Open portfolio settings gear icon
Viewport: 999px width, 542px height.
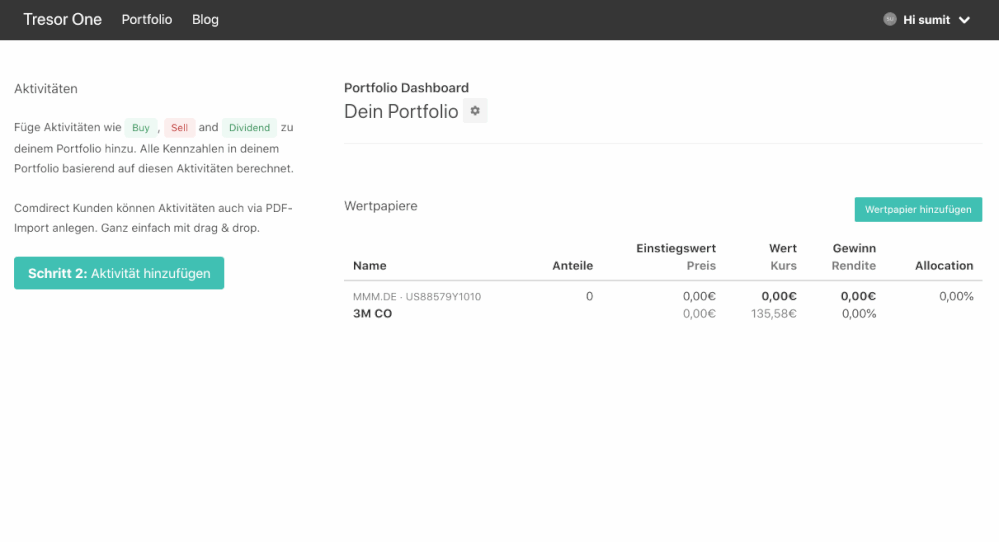475,111
